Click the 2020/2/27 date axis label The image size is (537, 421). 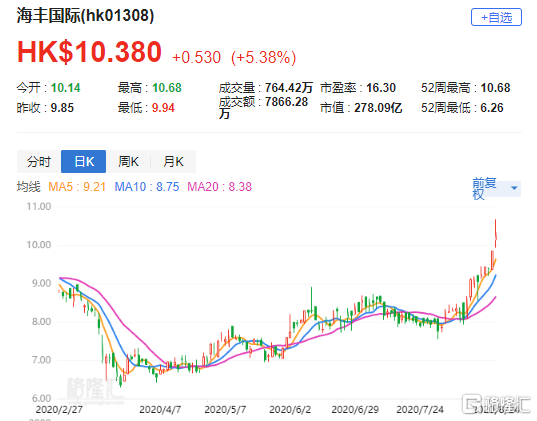(x=59, y=410)
